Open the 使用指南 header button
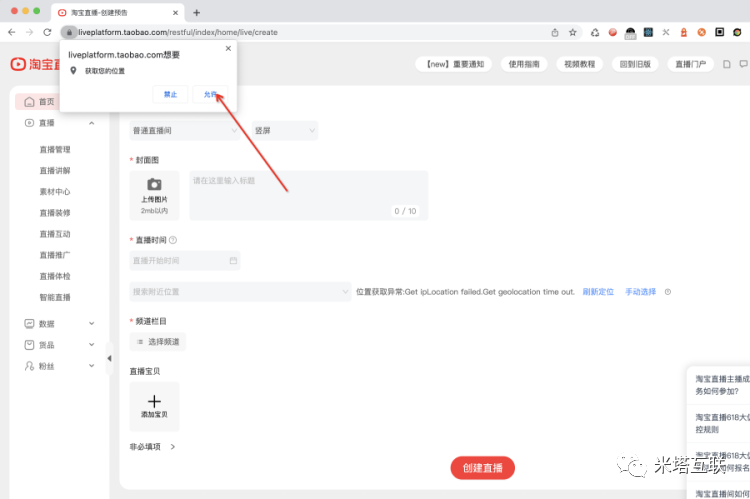This screenshot has height=499, width=750. (524, 64)
